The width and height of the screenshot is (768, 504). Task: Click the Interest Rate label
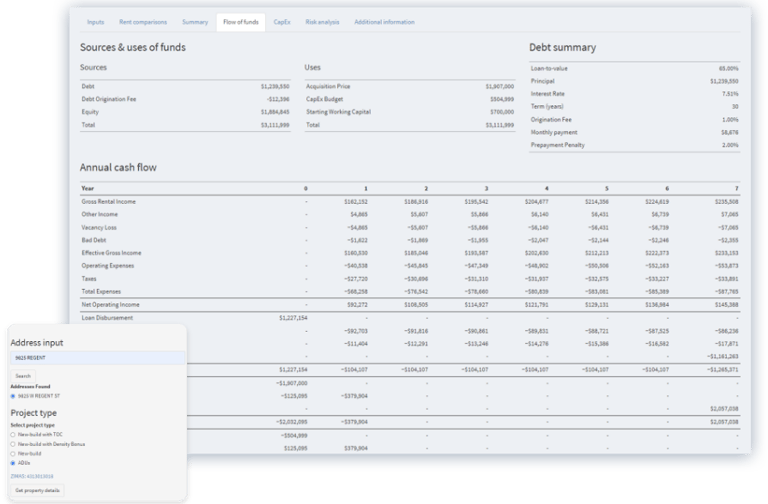pyautogui.click(x=548, y=94)
